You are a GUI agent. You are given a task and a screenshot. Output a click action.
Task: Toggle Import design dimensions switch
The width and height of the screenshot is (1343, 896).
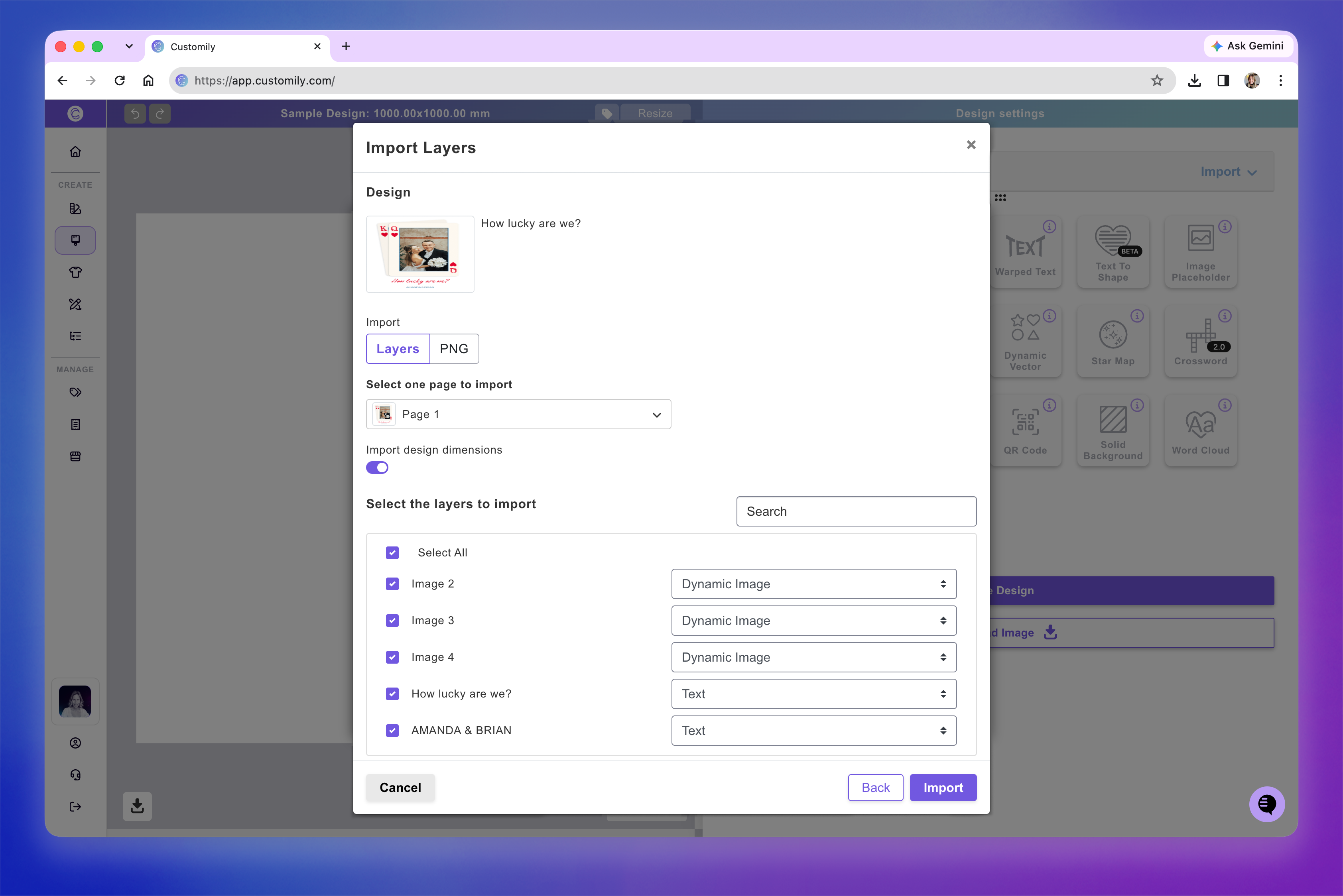pyautogui.click(x=377, y=468)
